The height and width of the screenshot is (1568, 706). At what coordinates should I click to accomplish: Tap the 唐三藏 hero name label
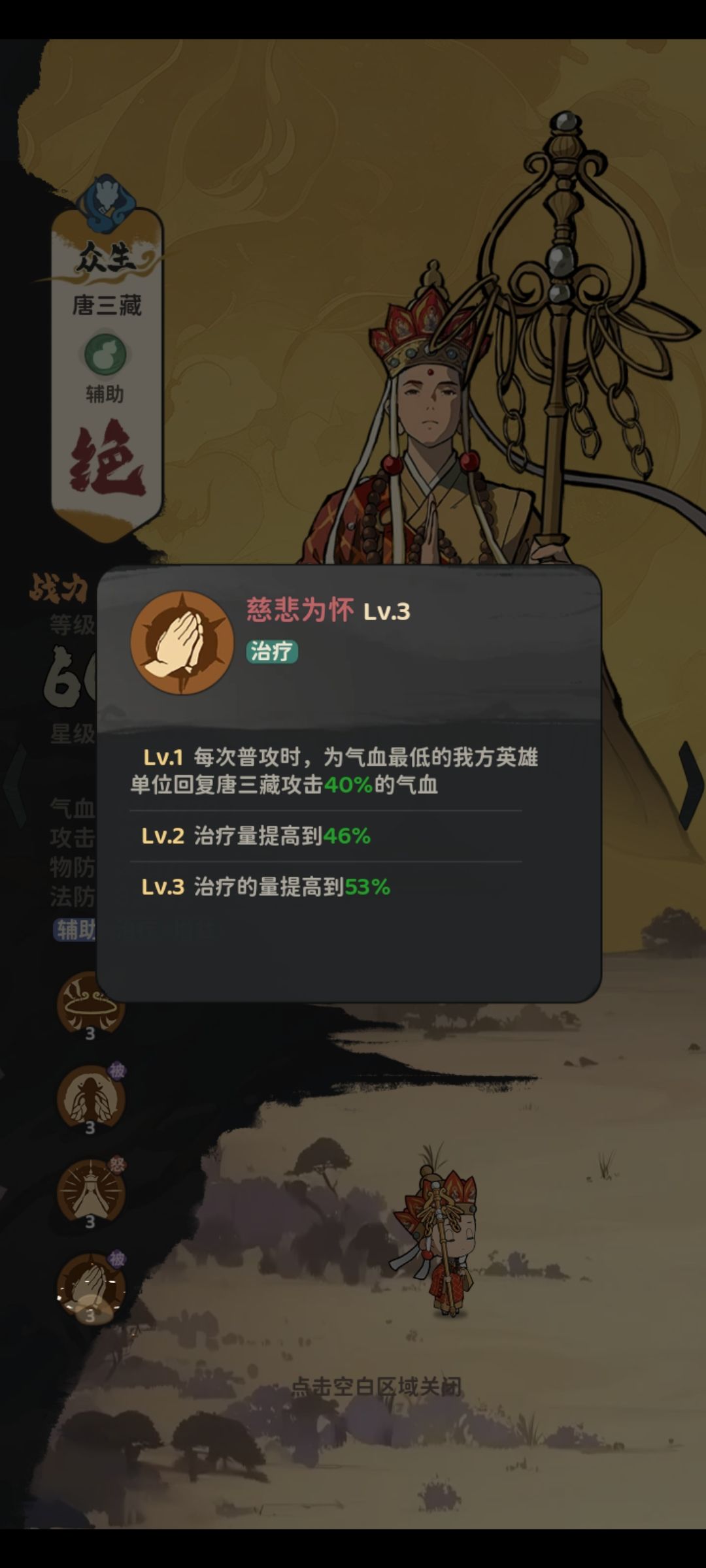(x=107, y=305)
